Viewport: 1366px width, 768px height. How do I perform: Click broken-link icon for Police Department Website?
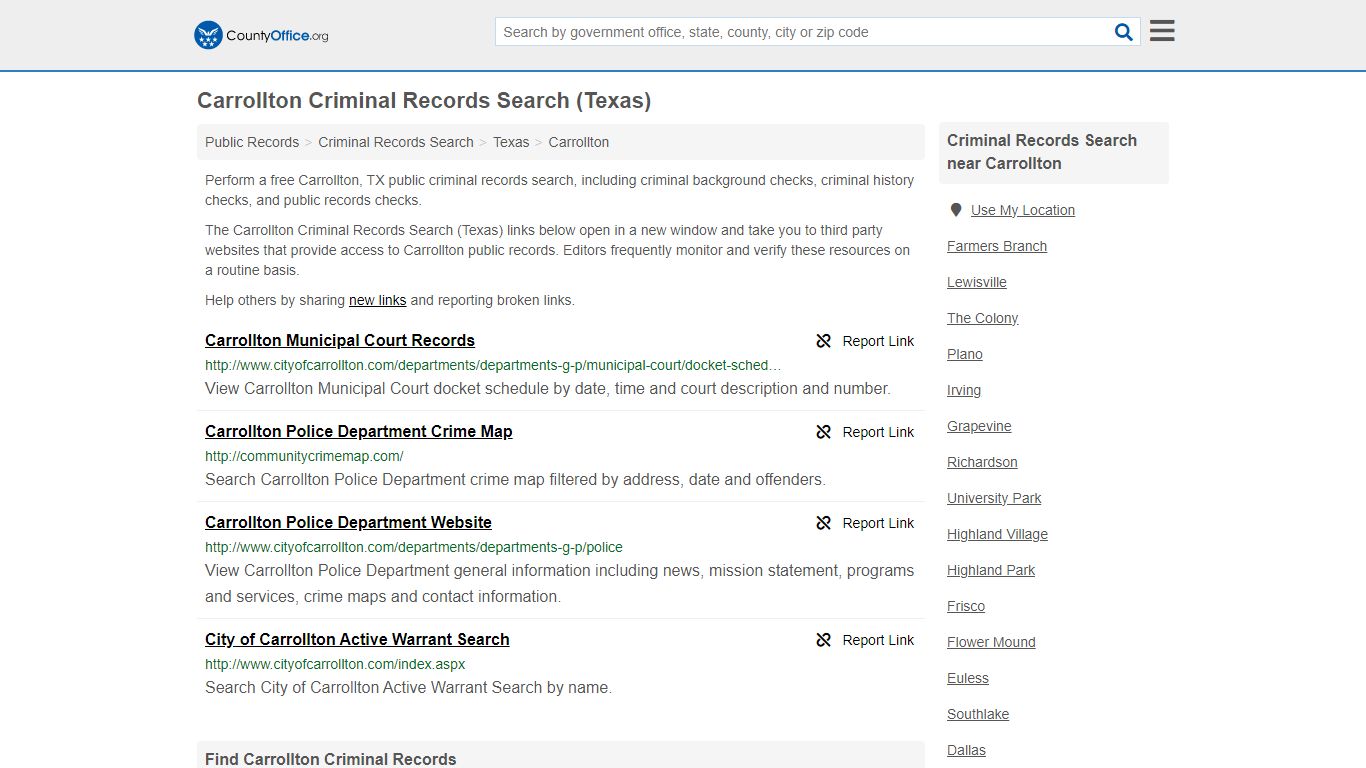(x=824, y=523)
